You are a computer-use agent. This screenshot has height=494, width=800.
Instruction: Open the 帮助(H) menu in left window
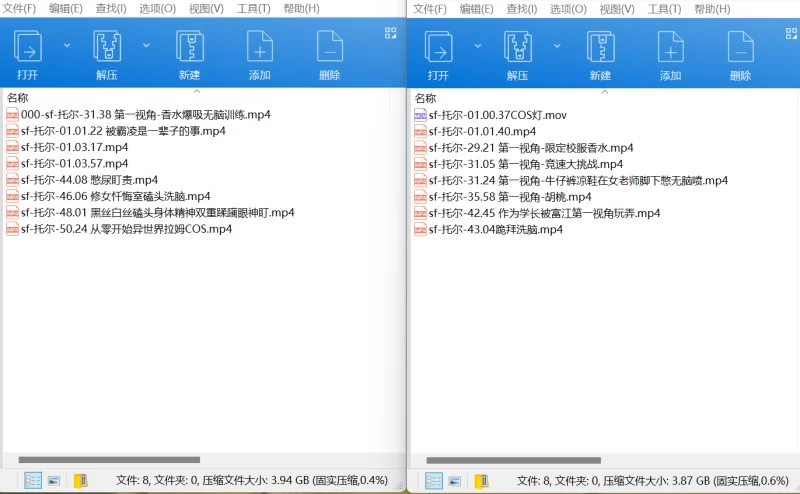coord(302,9)
